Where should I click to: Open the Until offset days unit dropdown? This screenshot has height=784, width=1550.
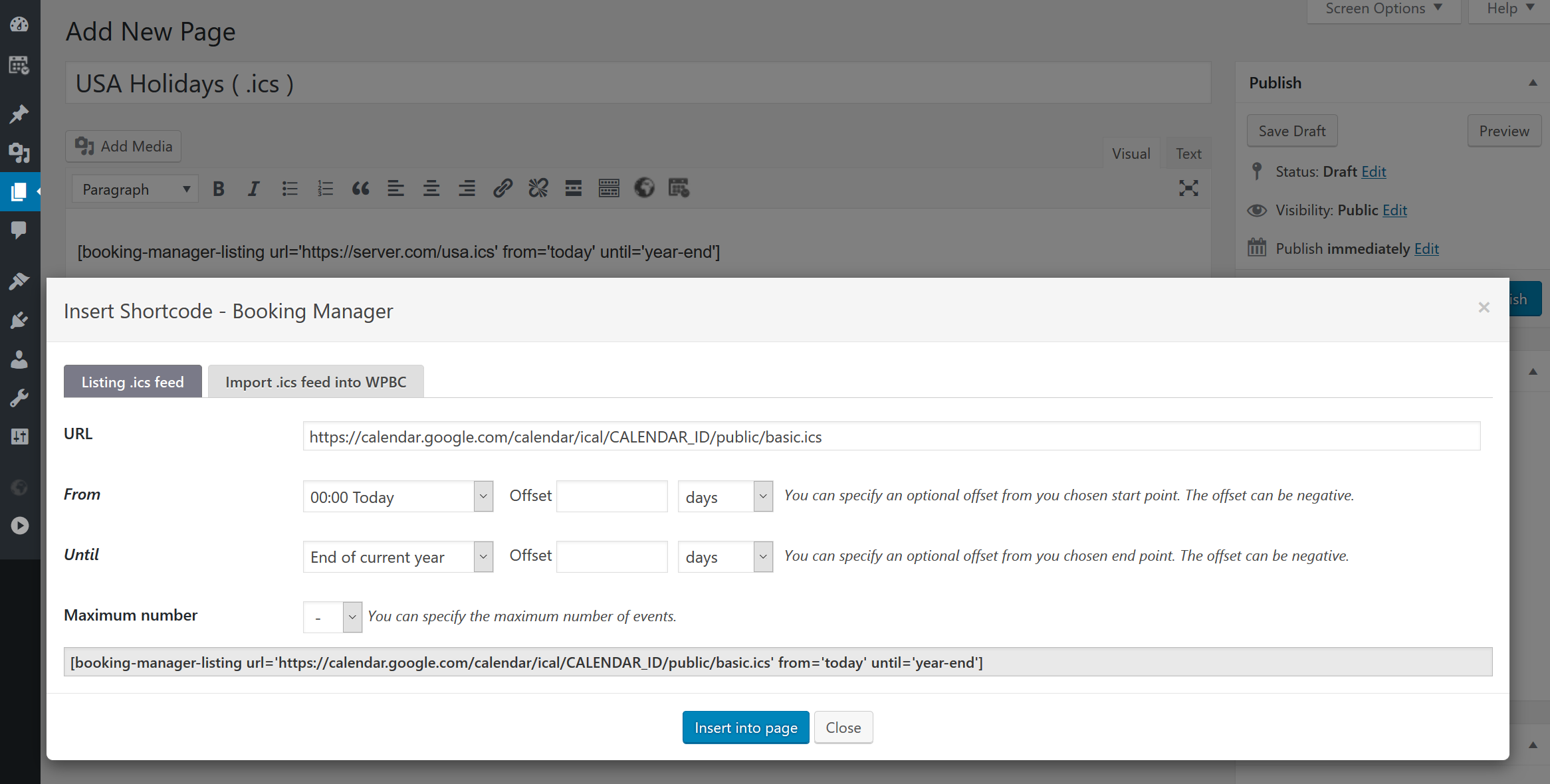pyautogui.click(x=725, y=557)
